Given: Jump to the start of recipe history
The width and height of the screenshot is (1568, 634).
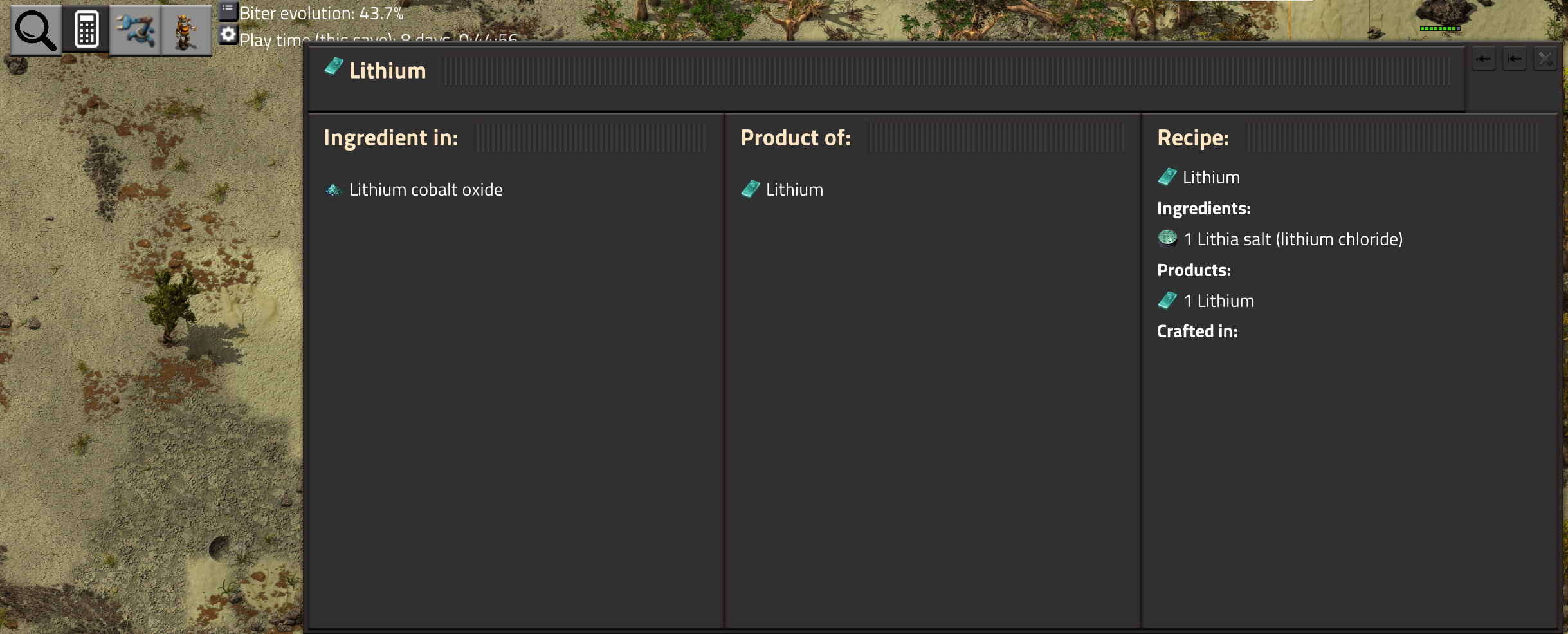Looking at the screenshot, I should pos(1515,58).
